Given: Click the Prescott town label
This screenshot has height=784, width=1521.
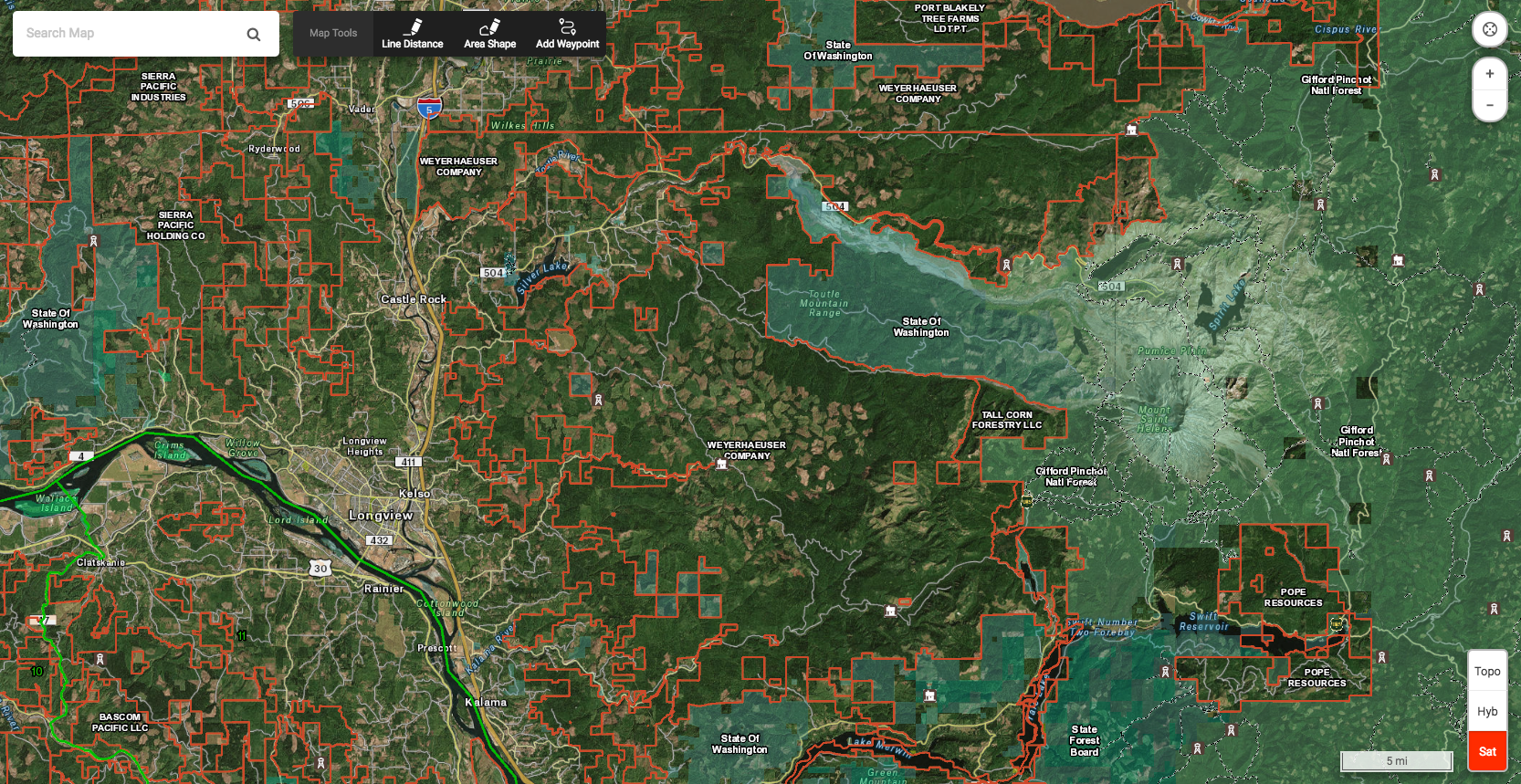Looking at the screenshot, I should [437, 648].
